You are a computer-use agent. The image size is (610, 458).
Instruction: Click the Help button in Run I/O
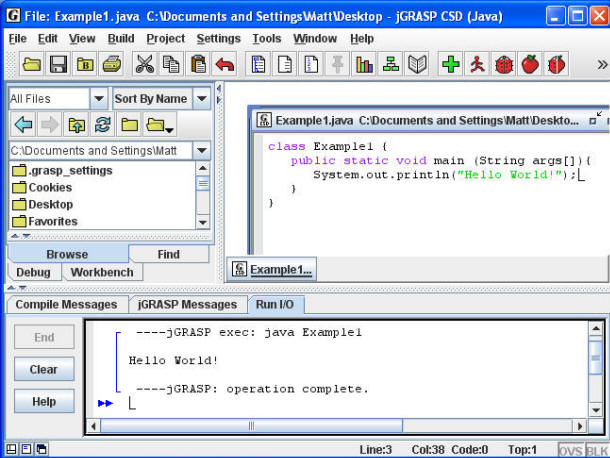(x=44, y=401)
